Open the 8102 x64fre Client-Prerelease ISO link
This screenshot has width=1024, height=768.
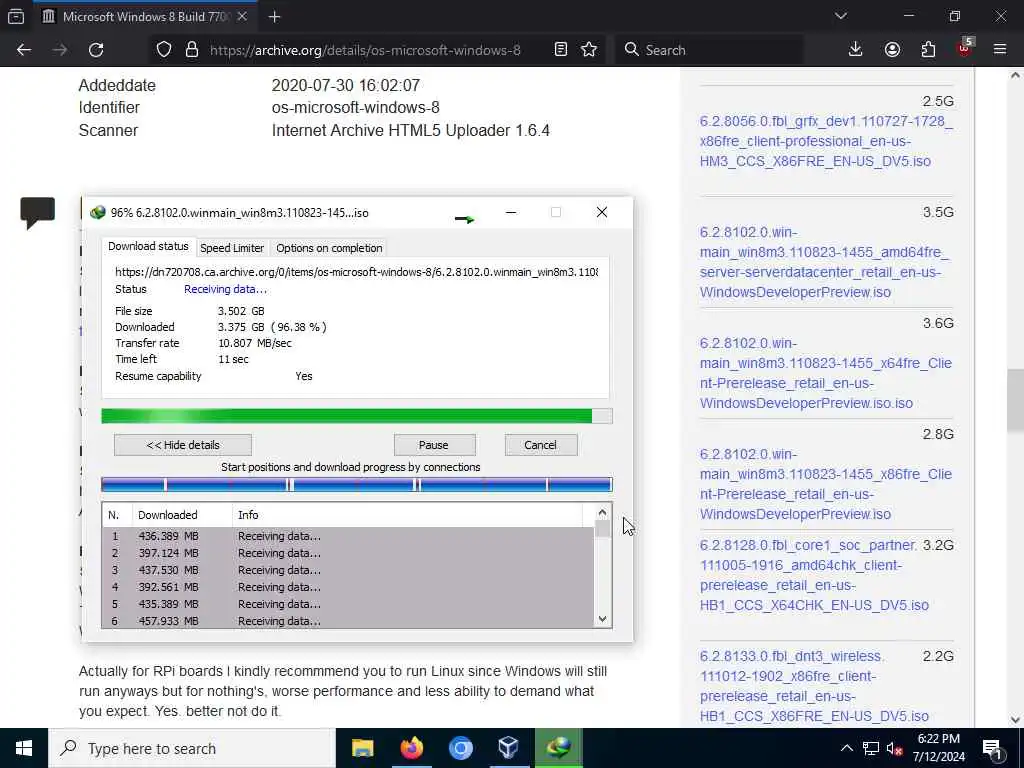(825, 373)
